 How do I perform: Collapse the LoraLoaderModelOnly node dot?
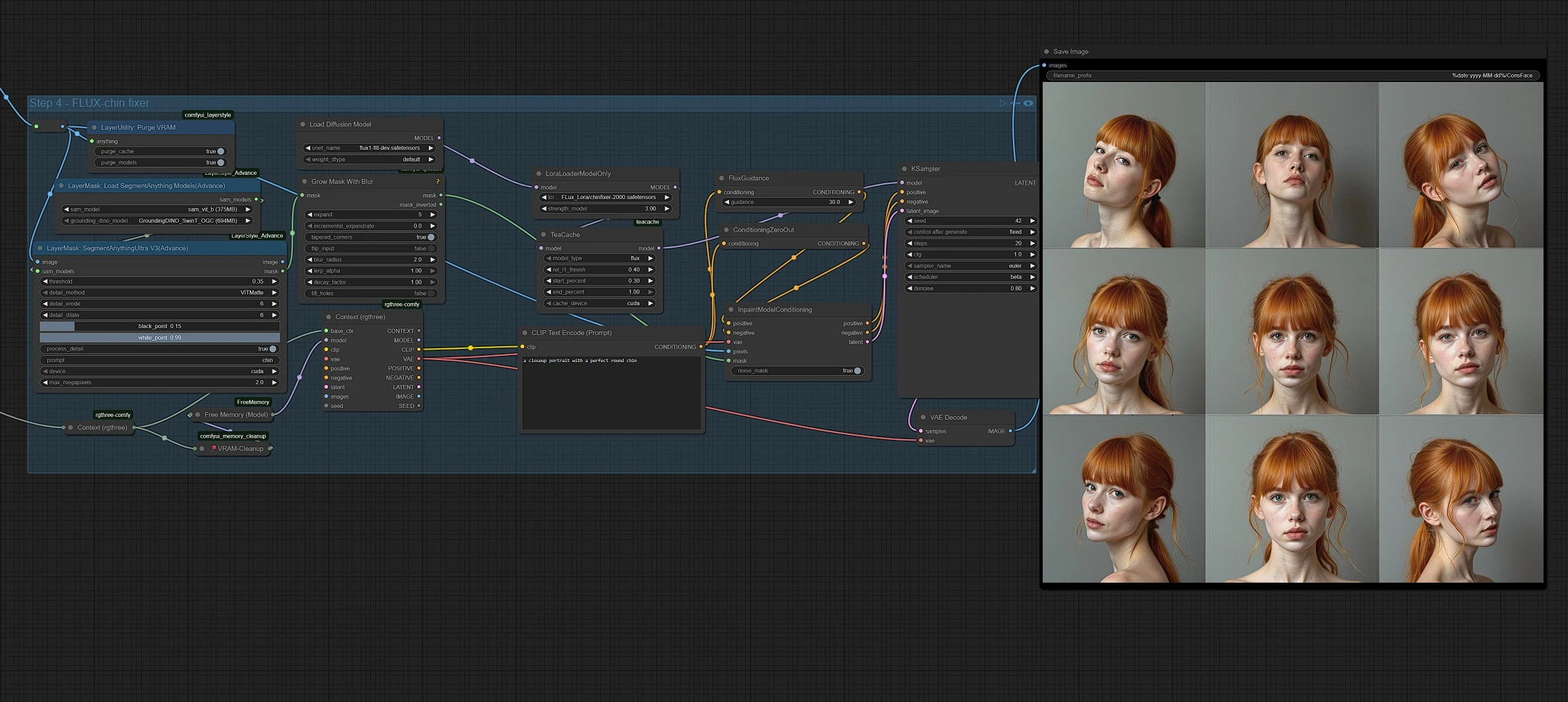coord(538,173)
